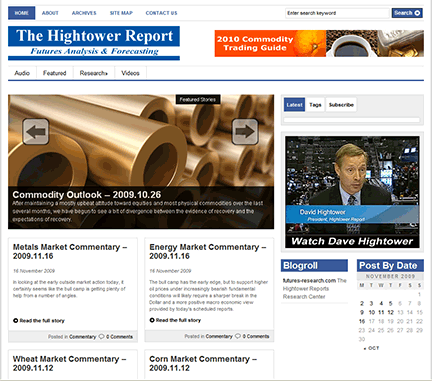Go to previous month « OCT in calendar
432x381 pixels.
(371, 348)
